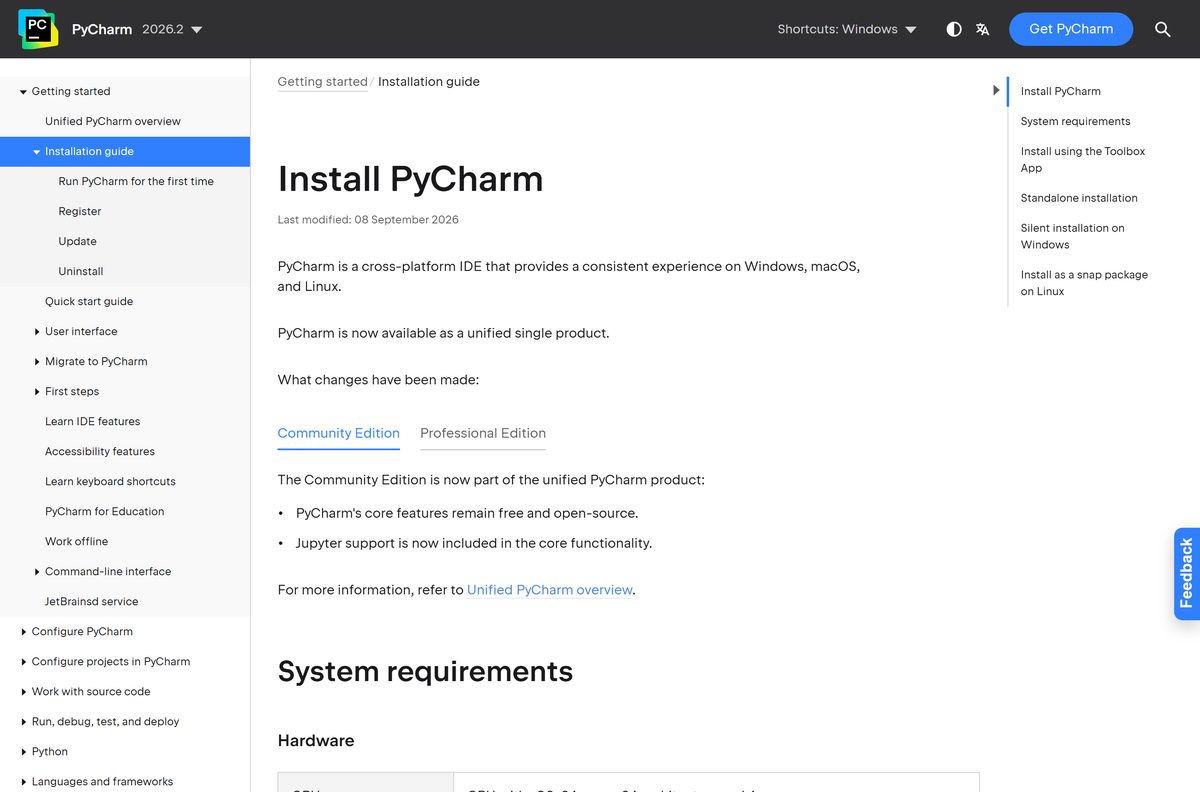Follow the Unified PyCharm overview inline link
1200x792 pixels.
[550, 590]
